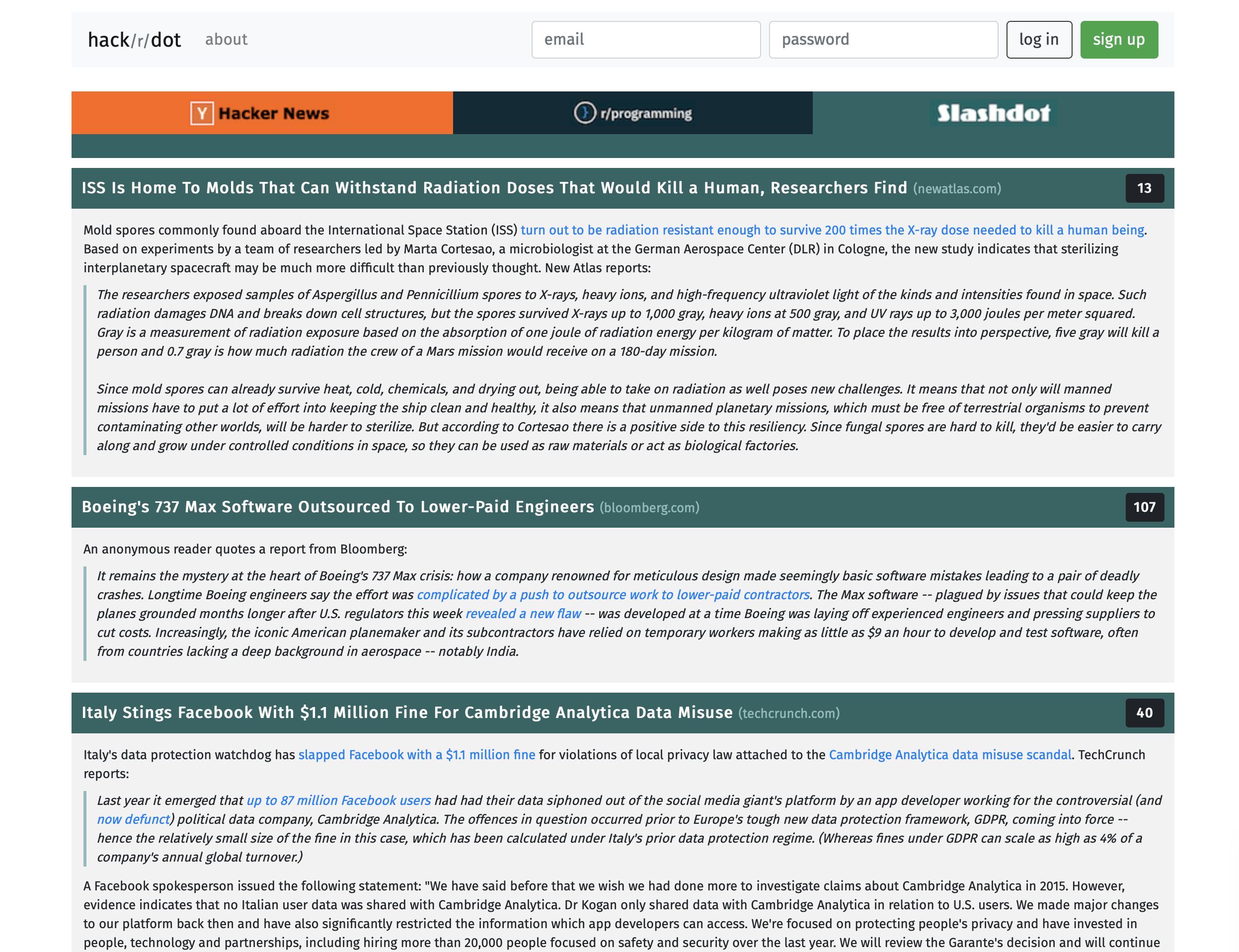Open the Italy Facebook fine story headline
The image size is (1239, 952).
pyautogui.click(x=407, y=713)
